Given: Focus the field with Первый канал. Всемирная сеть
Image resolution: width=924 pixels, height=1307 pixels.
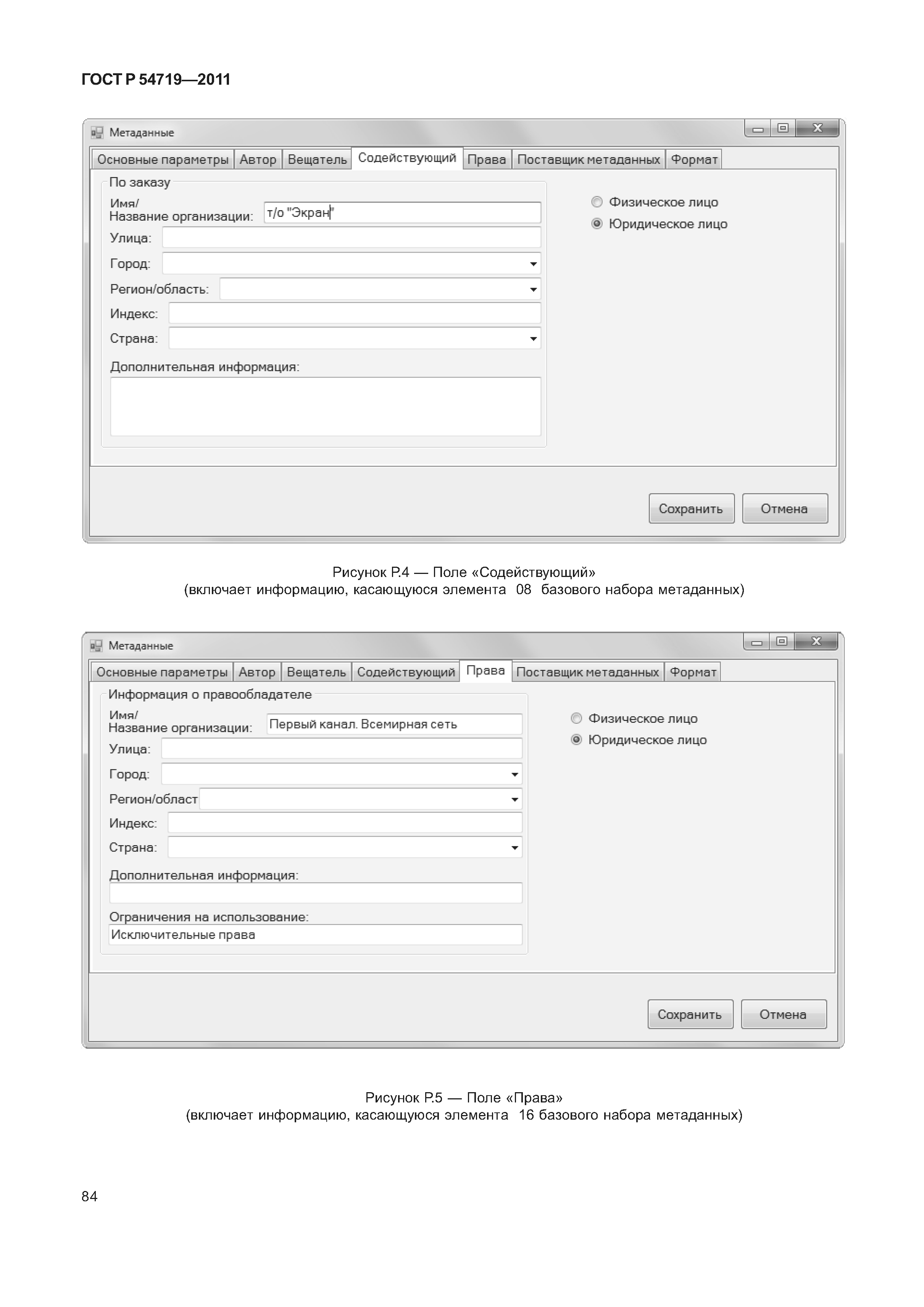Looking at the screenshot, I should [x=395, y=724].
